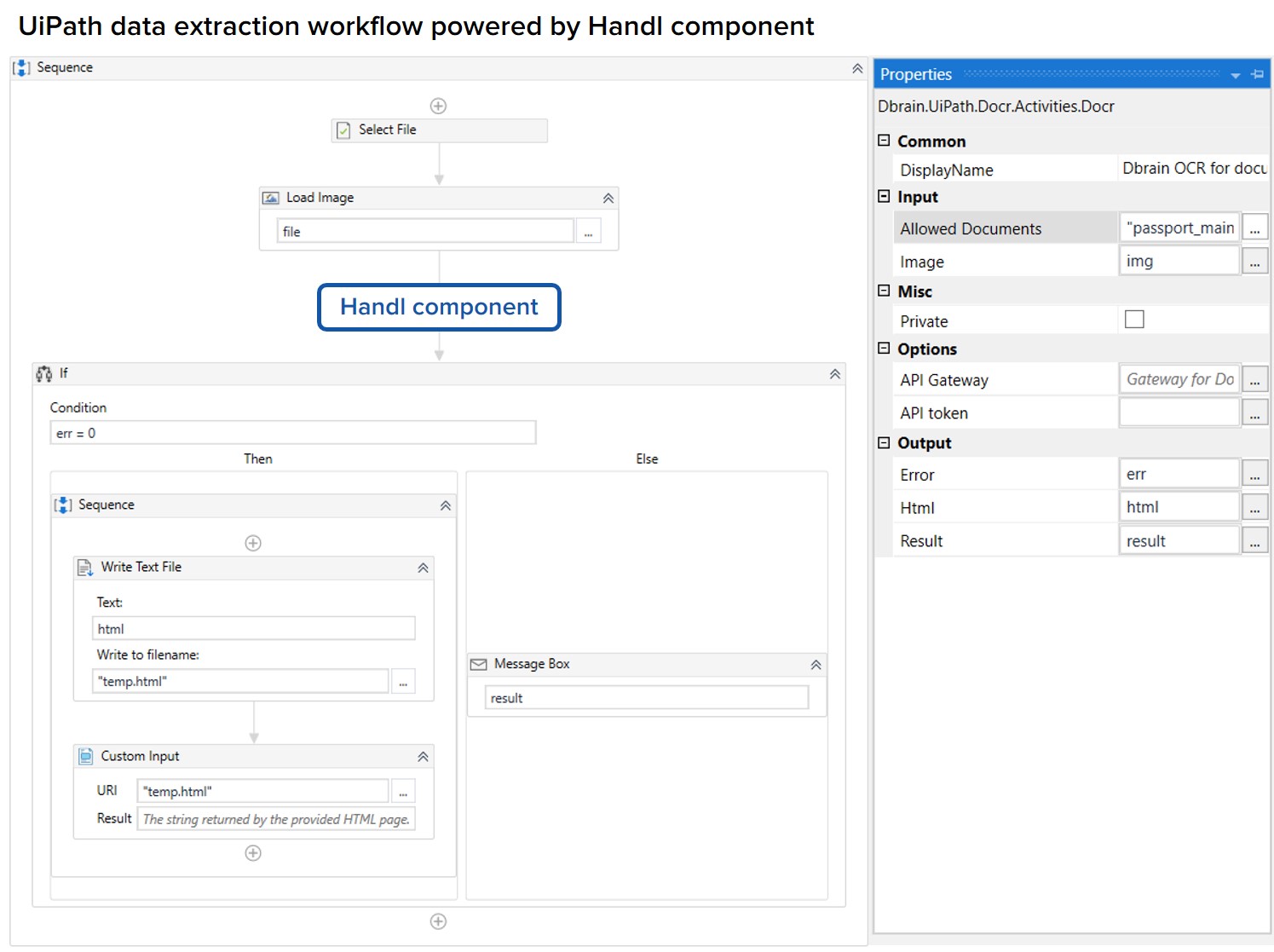
Task: Click the Write Text File activity icon
Action: [85, 568]
